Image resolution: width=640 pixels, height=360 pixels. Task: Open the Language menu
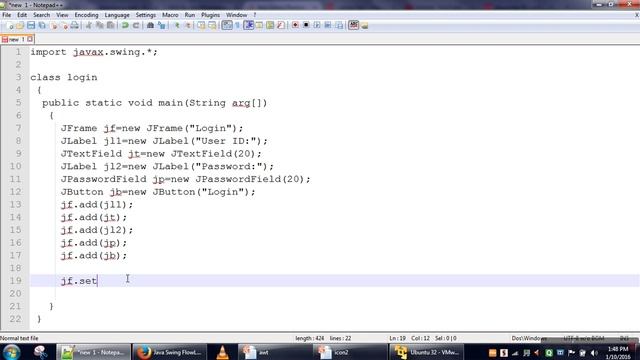pos(117,15)
